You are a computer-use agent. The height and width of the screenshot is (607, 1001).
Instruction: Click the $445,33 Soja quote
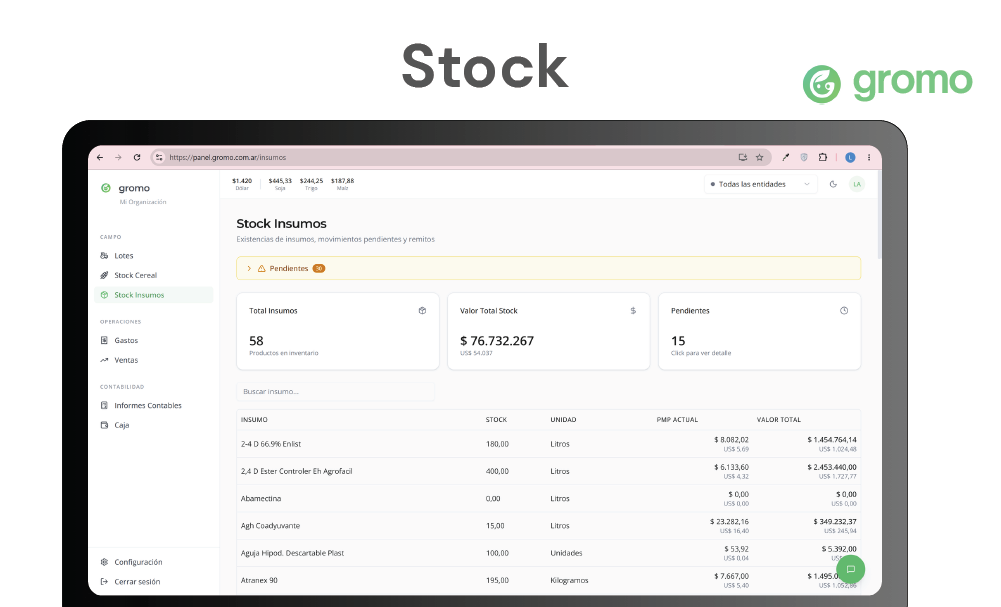pyautogui.click(x=280, y=184)
